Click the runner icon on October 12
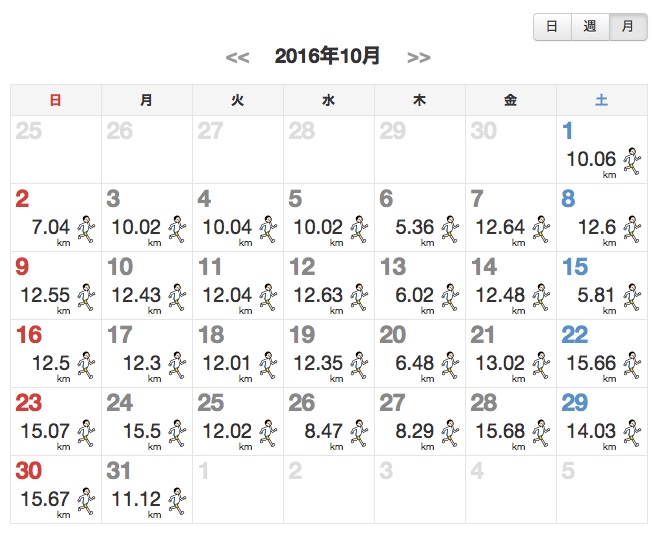This screenshot has width=658, height=535. point(357,297)
